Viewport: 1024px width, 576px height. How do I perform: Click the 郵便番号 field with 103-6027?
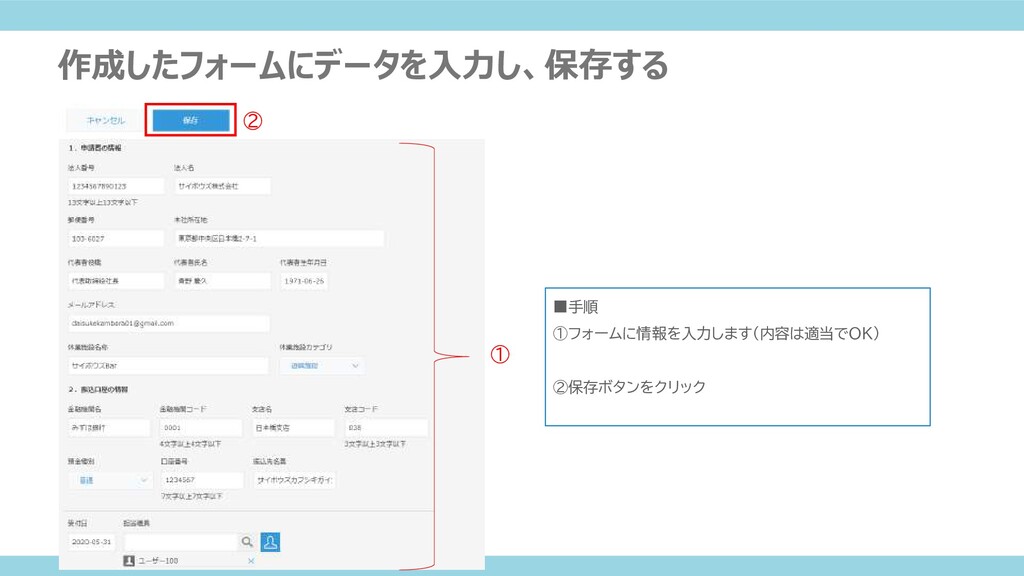point(116,239)
